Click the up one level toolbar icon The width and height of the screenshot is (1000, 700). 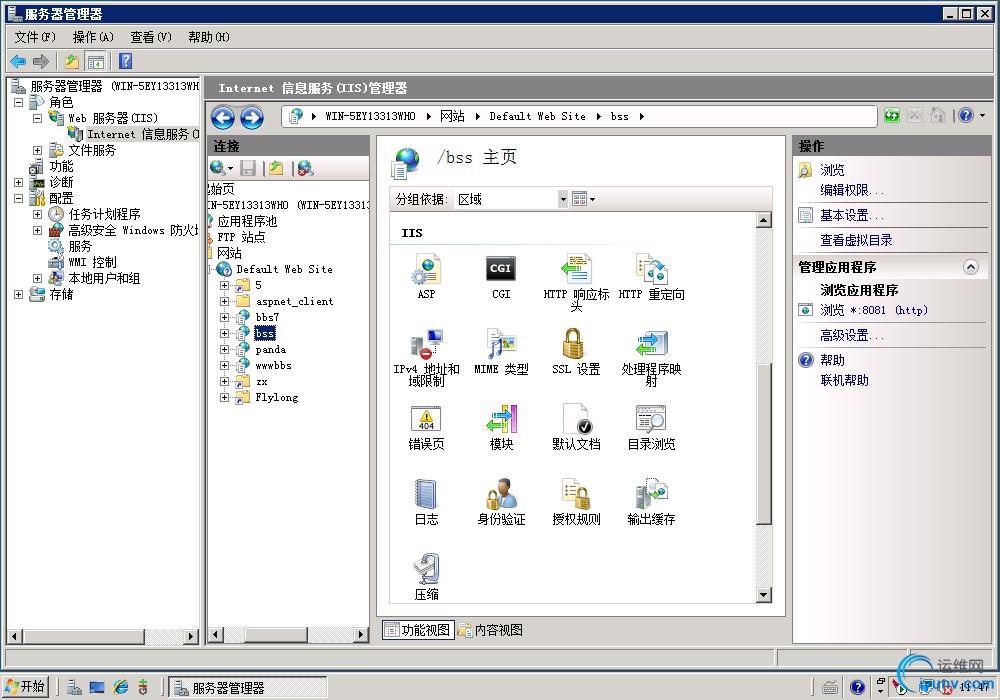click(71, 61)
